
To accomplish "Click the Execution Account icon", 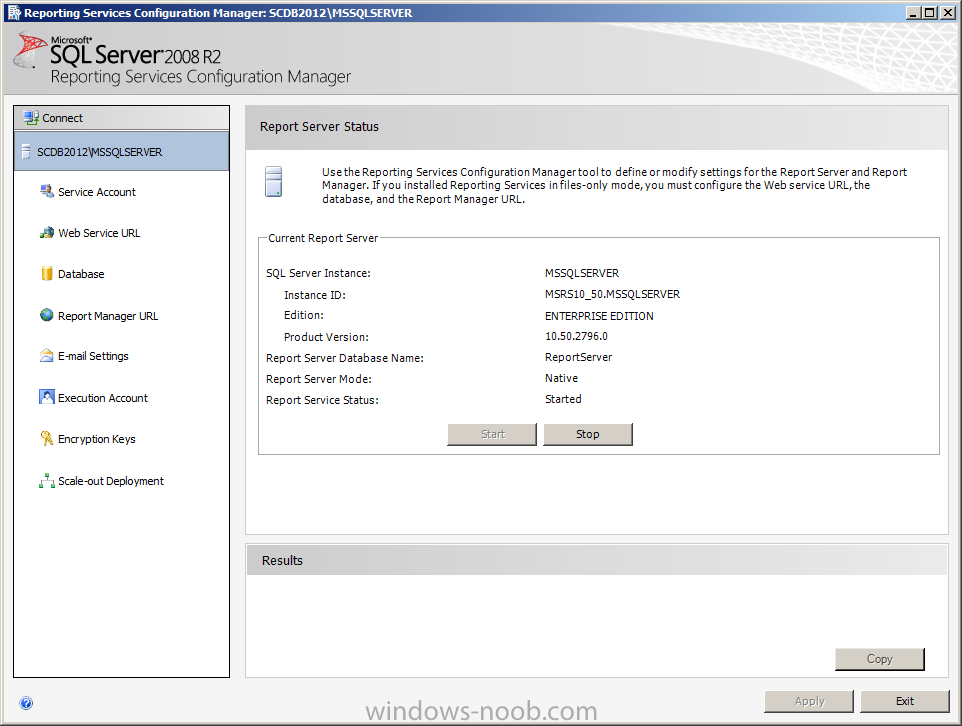I will pos(47,397).
